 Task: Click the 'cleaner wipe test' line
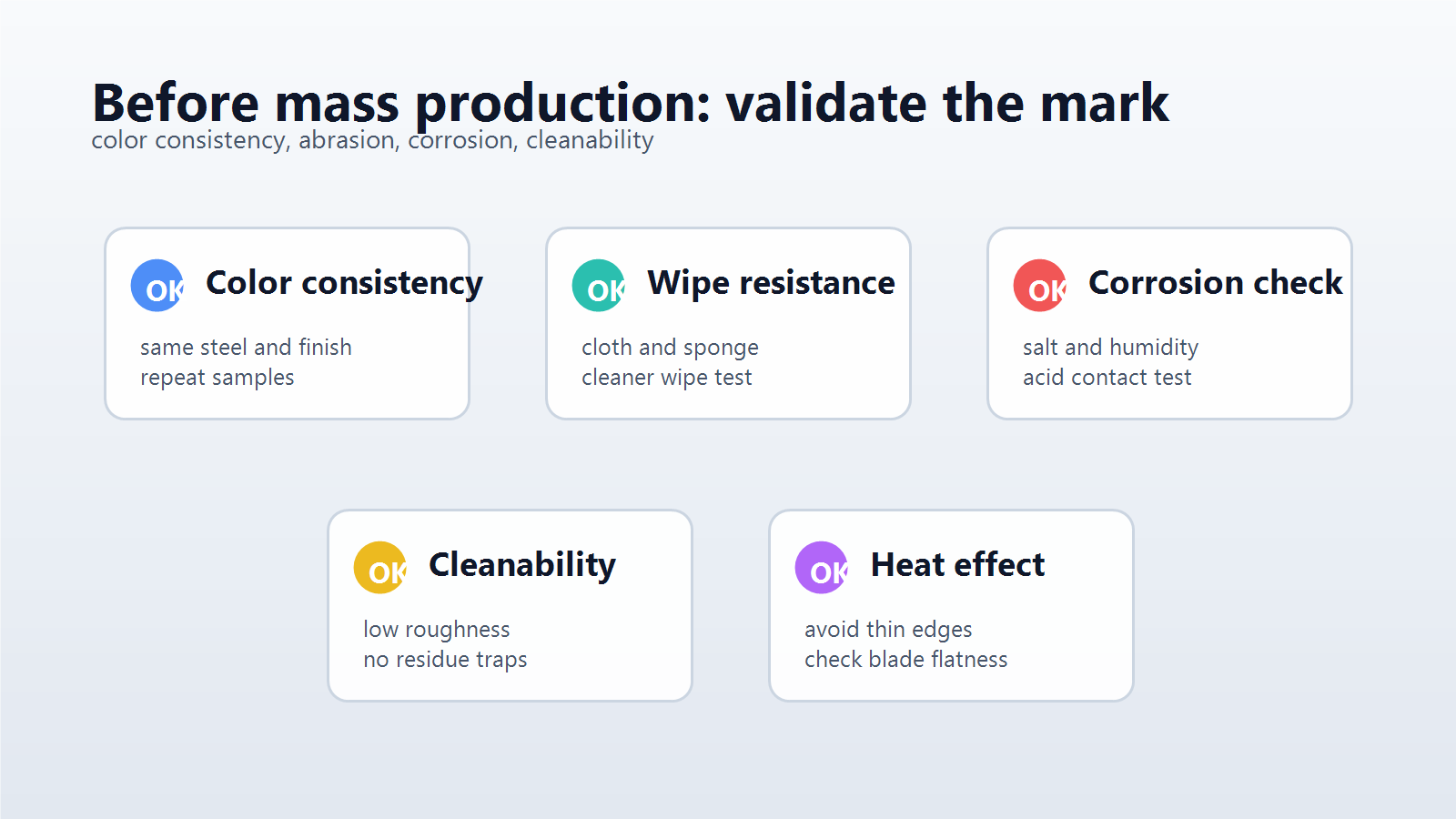click(x=666, y=378)
